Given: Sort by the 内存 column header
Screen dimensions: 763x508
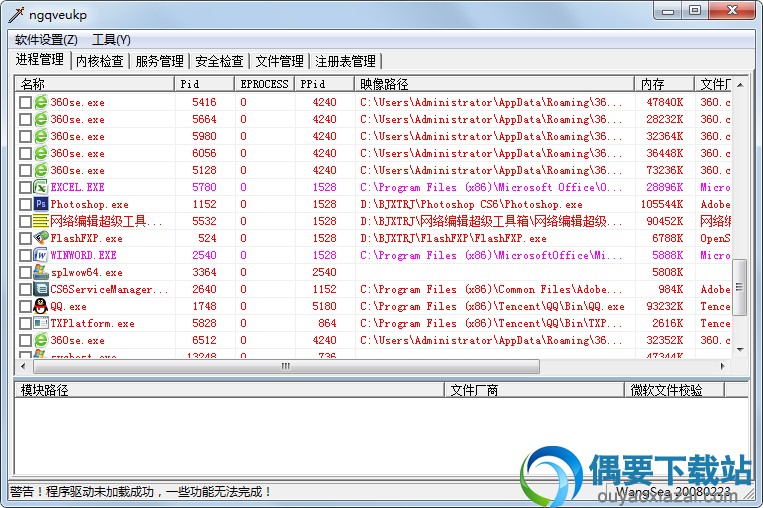Looking at the screenshot, I should pos(664,84).
